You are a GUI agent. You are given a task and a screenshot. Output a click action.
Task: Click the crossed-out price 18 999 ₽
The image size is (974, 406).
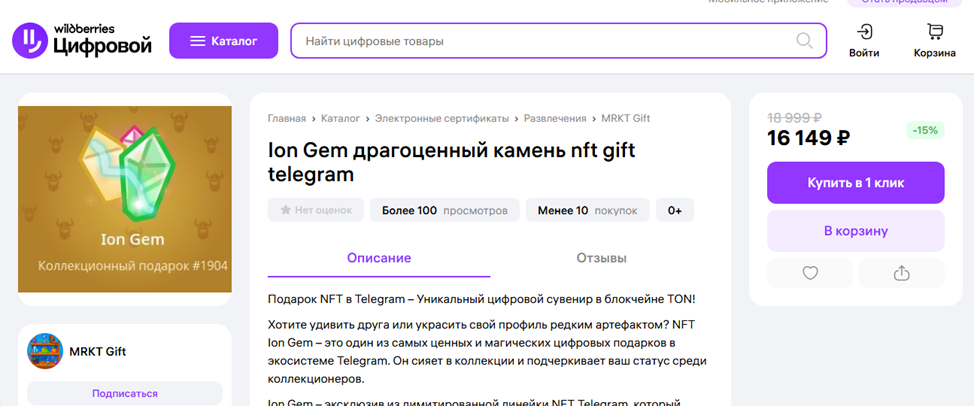794,118
